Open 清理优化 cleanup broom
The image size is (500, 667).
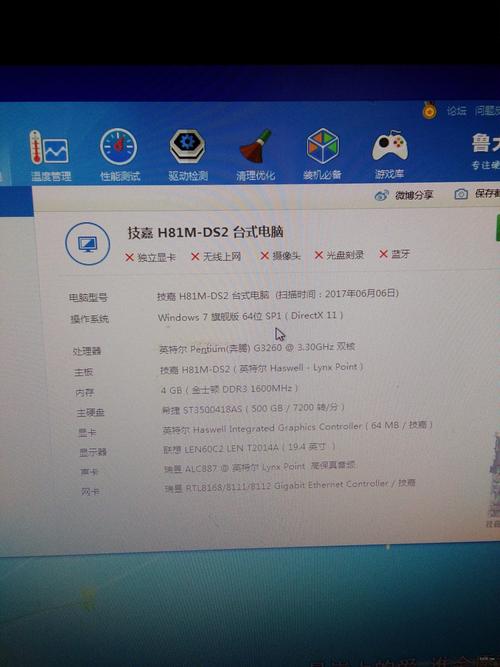(x=255, y=155)
